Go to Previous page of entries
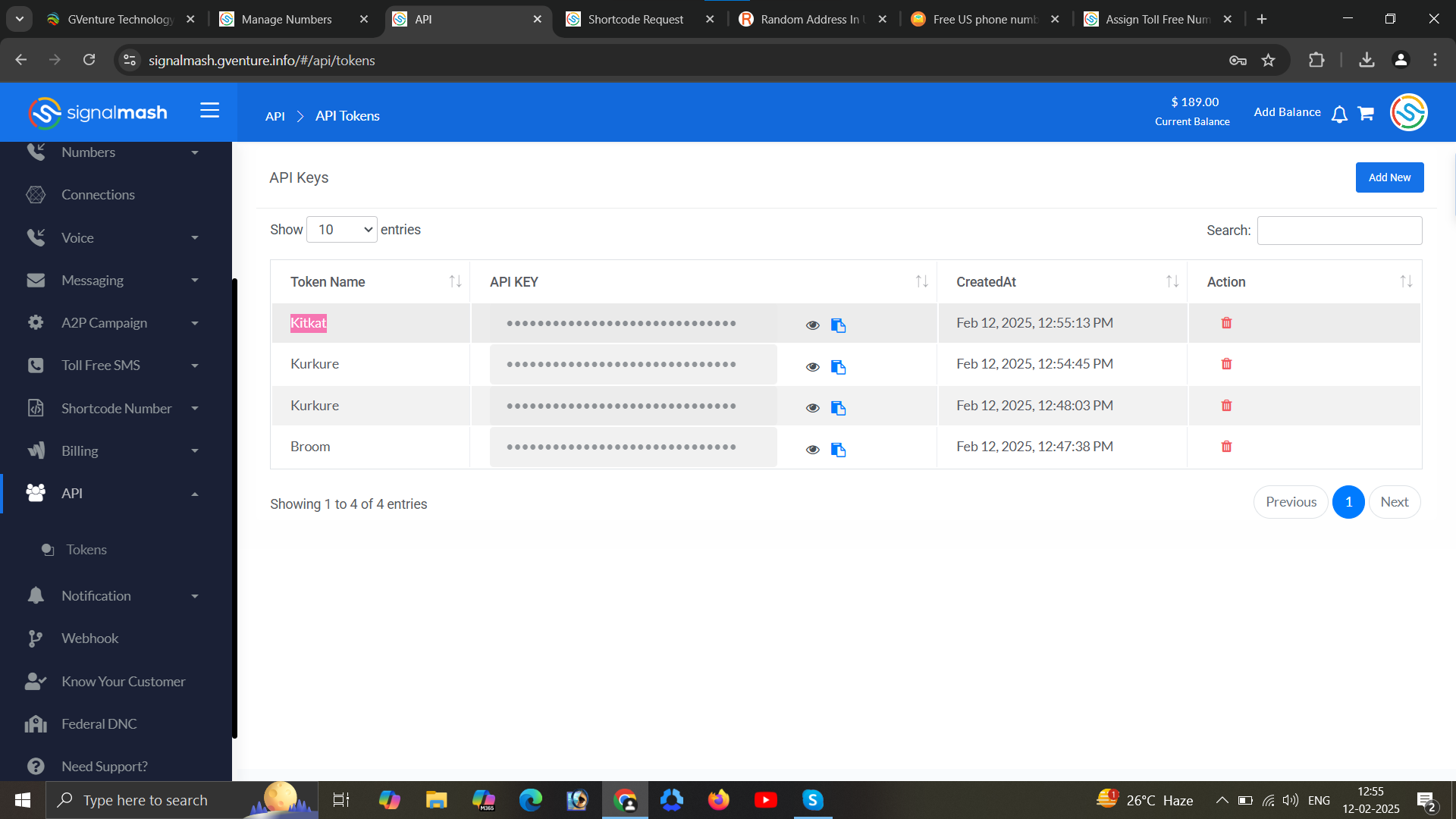1456x819 pixels. coord(1291,502)
